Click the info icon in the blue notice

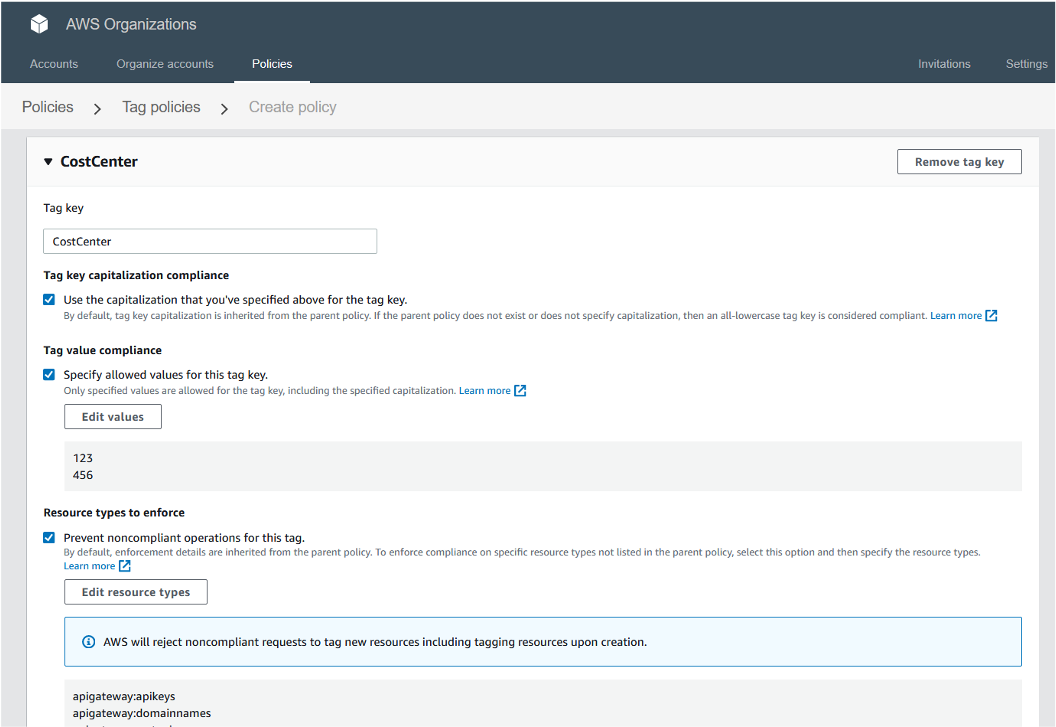pos(88,641)
